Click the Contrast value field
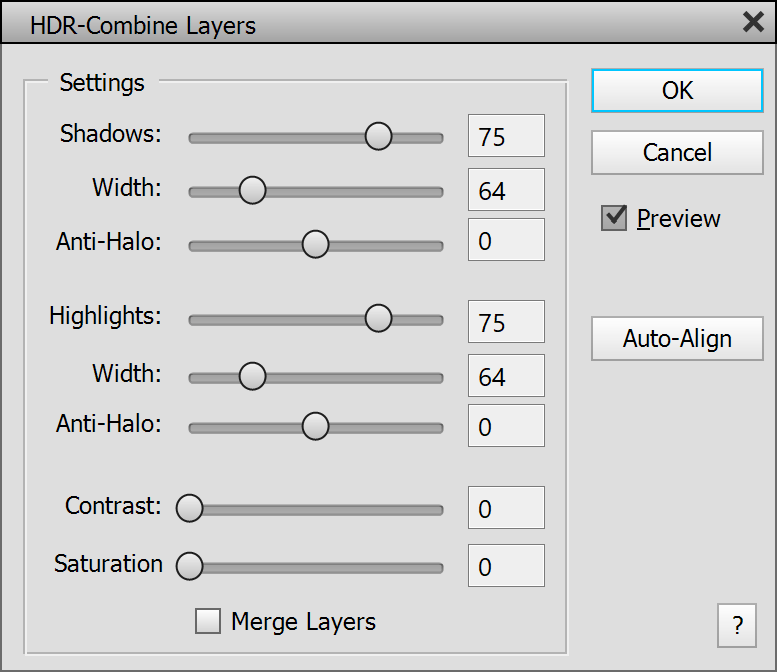The image size is (777, 672). pyautogui.click(x=506, y=508)
